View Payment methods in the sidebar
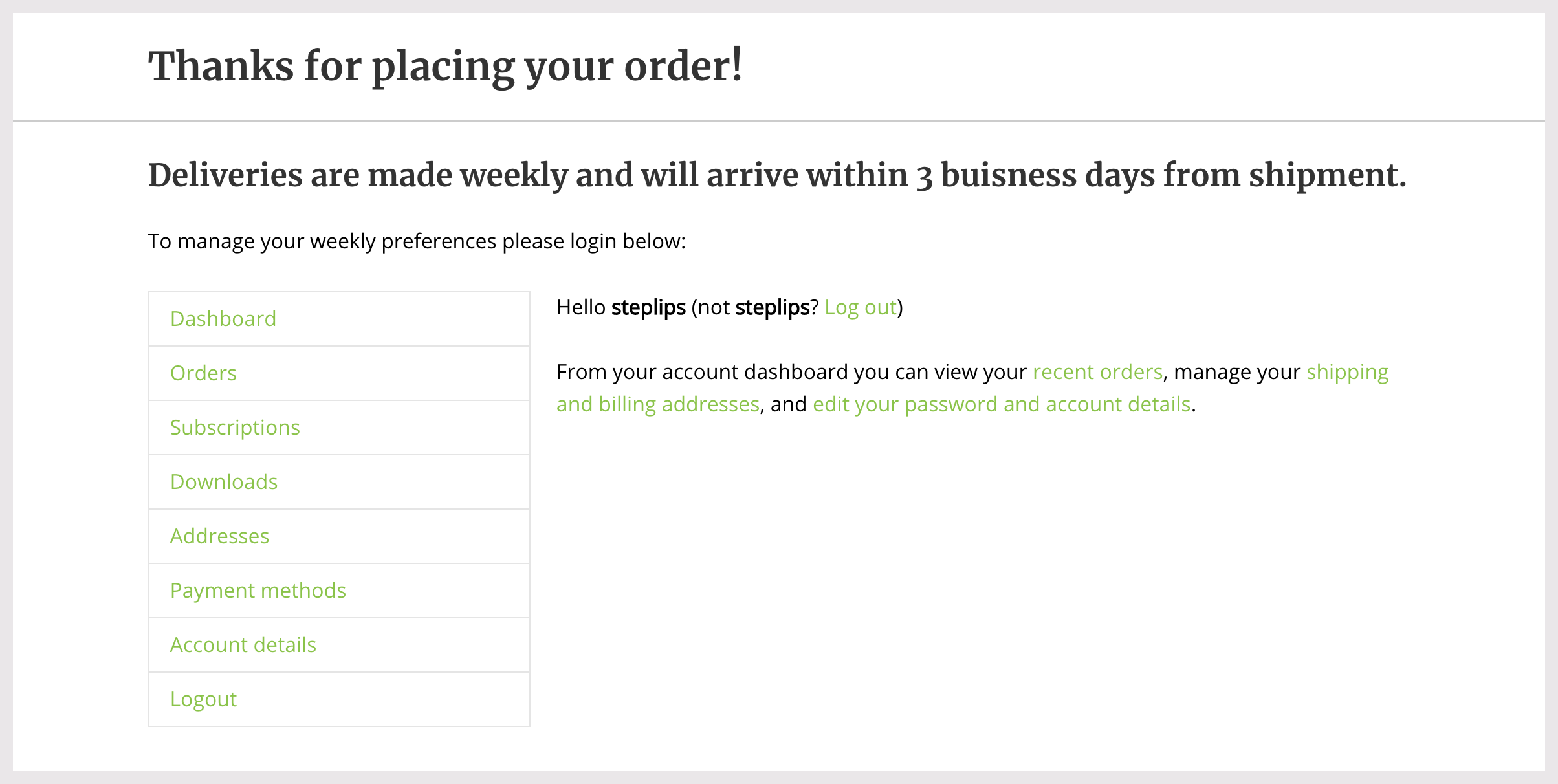Image resolution: width=1558 pixels, height=784 pixels. click(x=258, y=591)
